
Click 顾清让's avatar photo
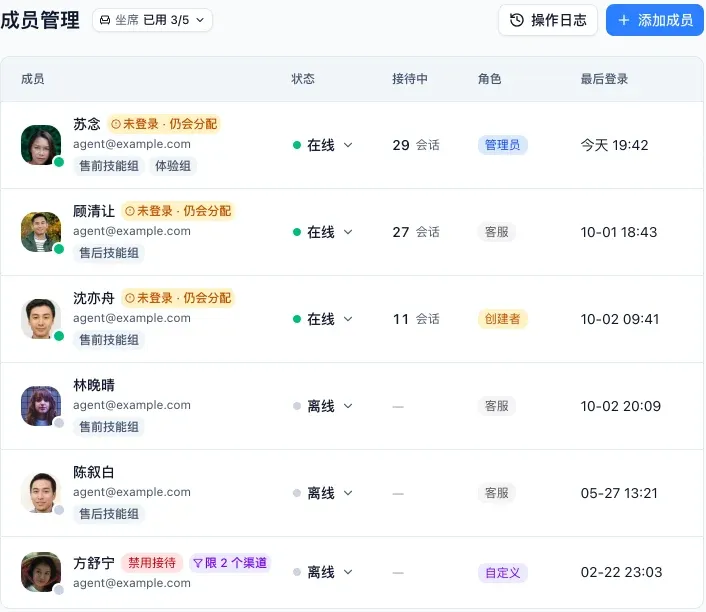pyautogui.click(x=41, y=232)
